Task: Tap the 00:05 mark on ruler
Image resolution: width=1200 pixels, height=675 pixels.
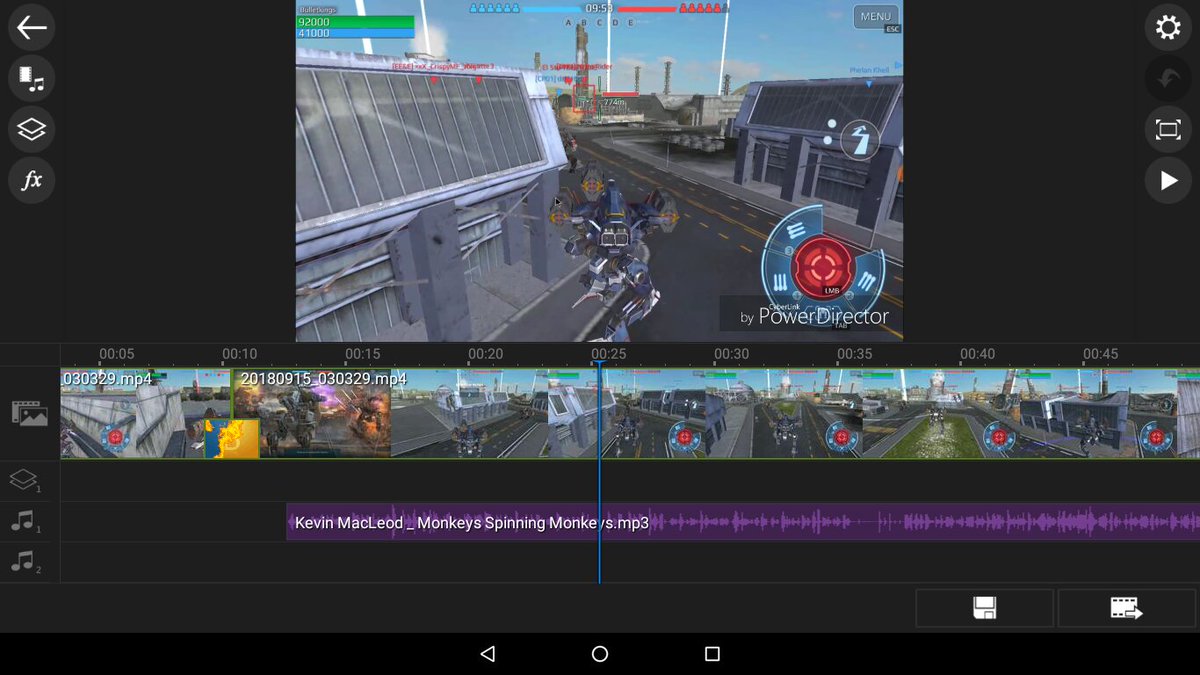Action: (116, 354)
